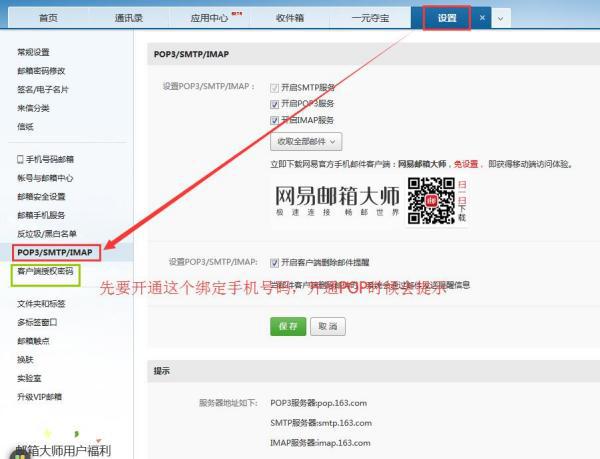Open 邮箱手机服务

41,215
